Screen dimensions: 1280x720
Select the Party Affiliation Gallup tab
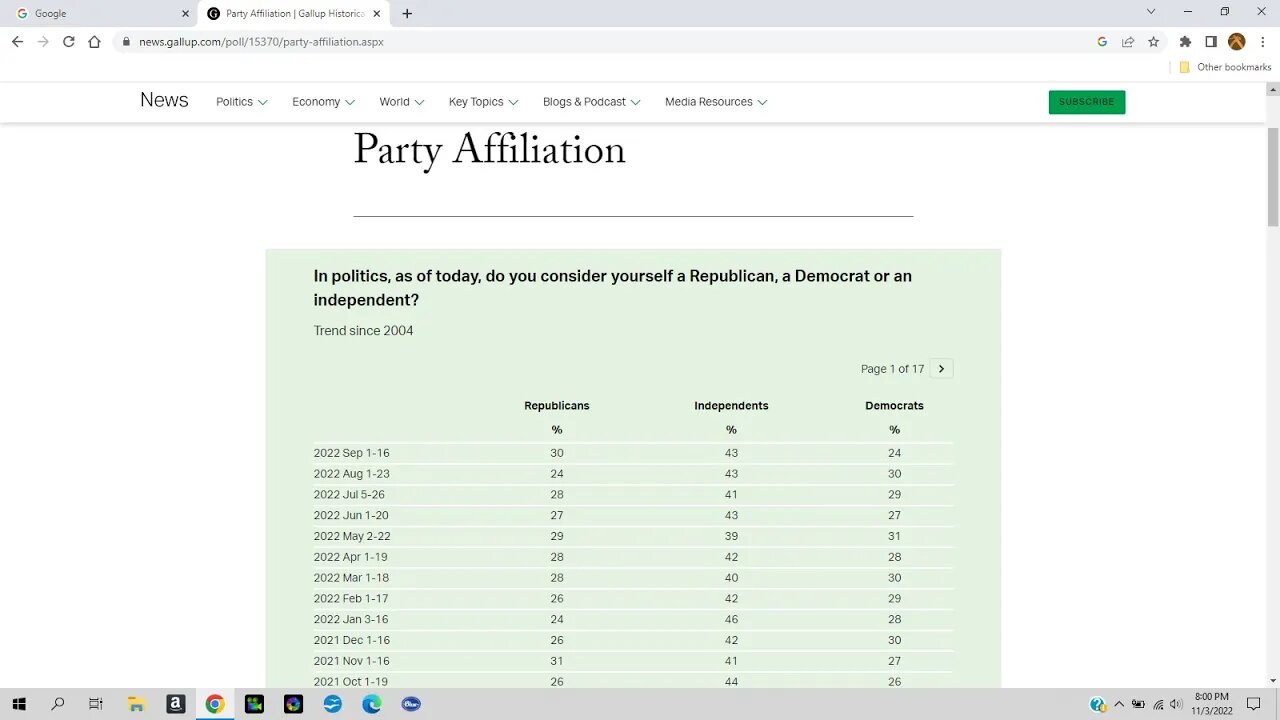point(294,14)
